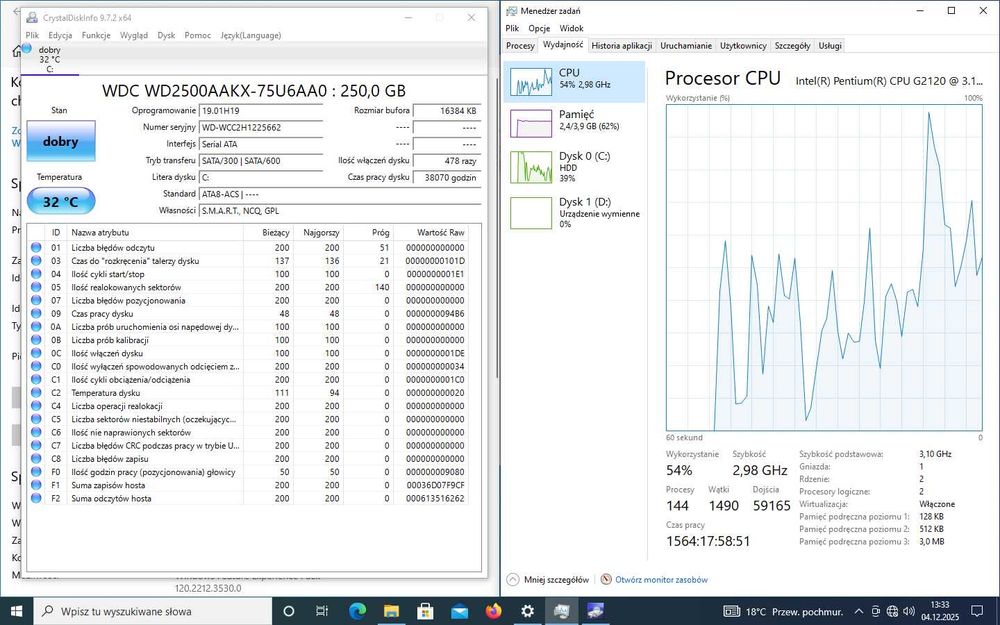Click the Bieżący column header

[x=268, y=233]
